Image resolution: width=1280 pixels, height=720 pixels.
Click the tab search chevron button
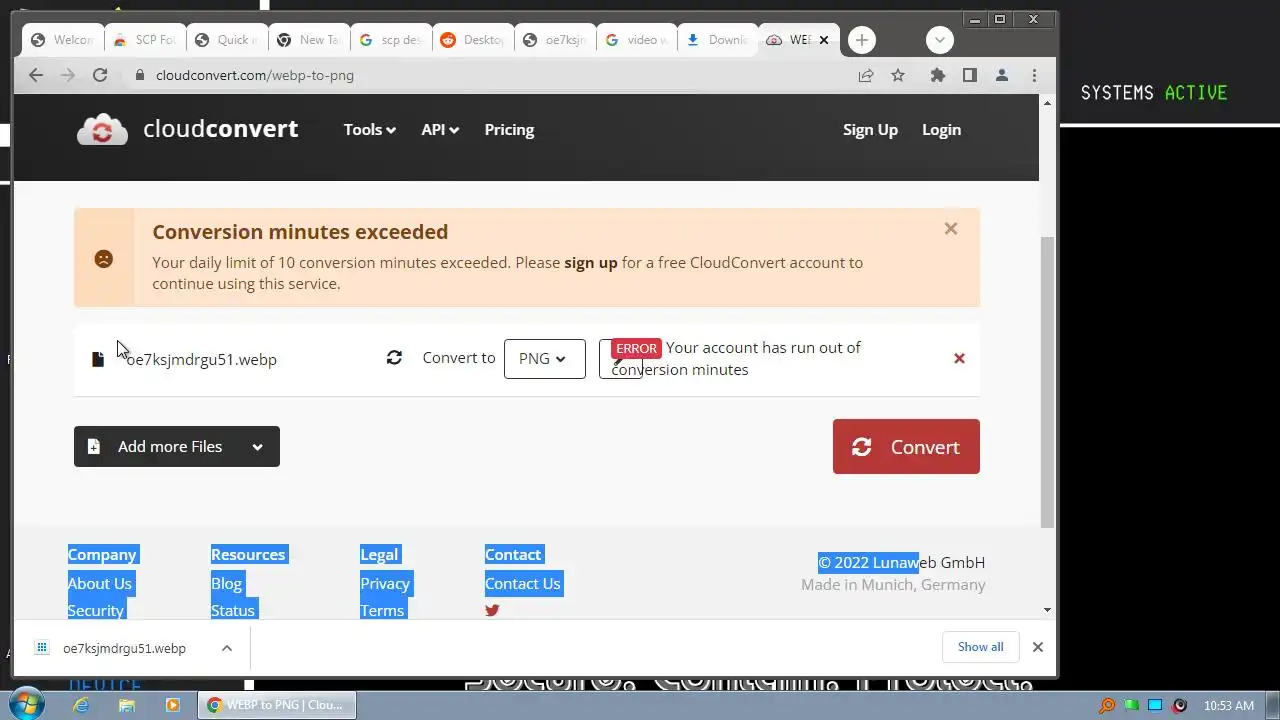[x=939, y=40]
